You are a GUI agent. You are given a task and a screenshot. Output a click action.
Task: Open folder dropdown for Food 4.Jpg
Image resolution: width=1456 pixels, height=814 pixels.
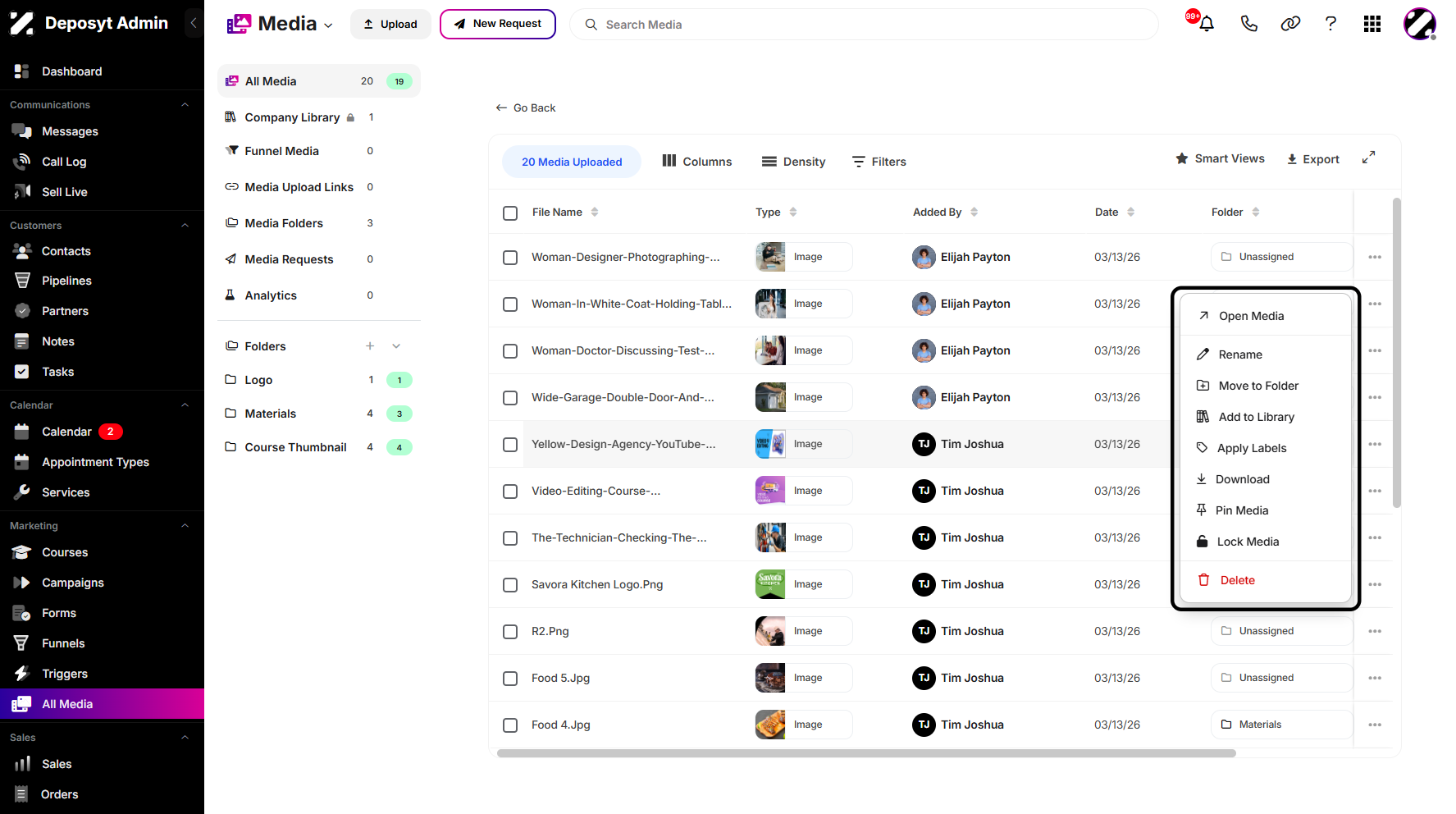pyautogui.click(x=1281, y=725)
